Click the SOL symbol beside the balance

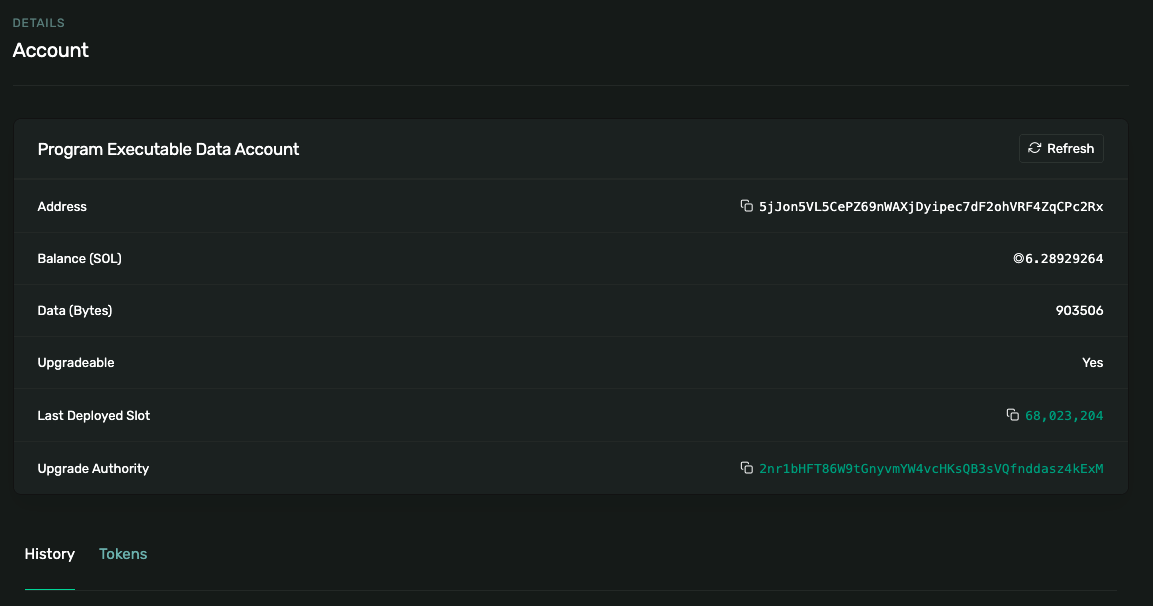1018,259
